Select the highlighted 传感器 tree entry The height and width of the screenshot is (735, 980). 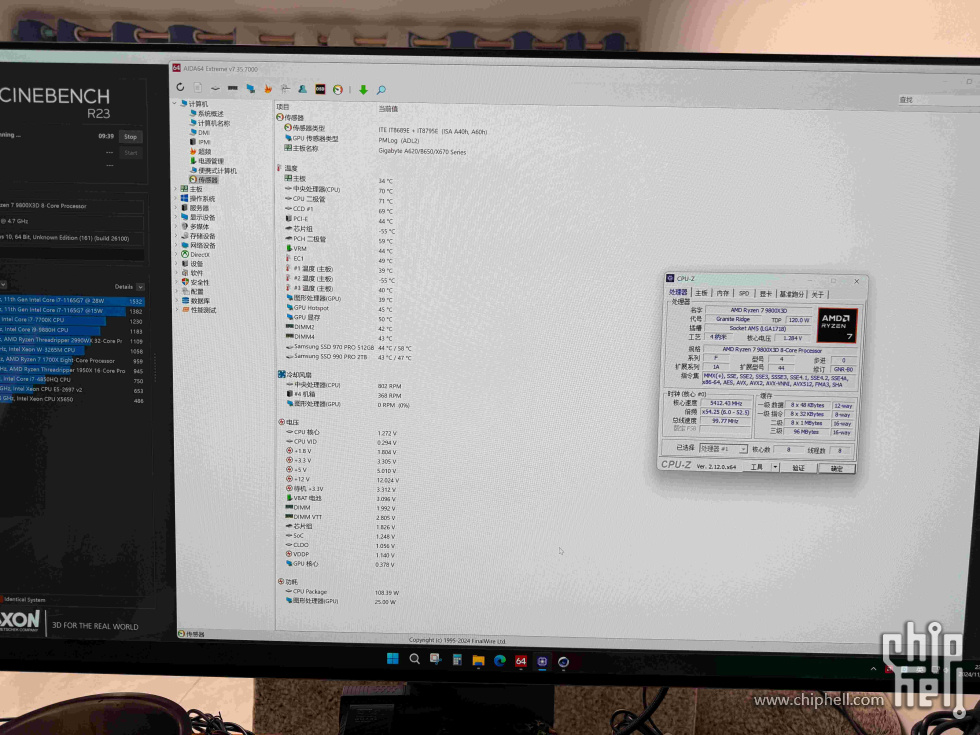[203, 180]
